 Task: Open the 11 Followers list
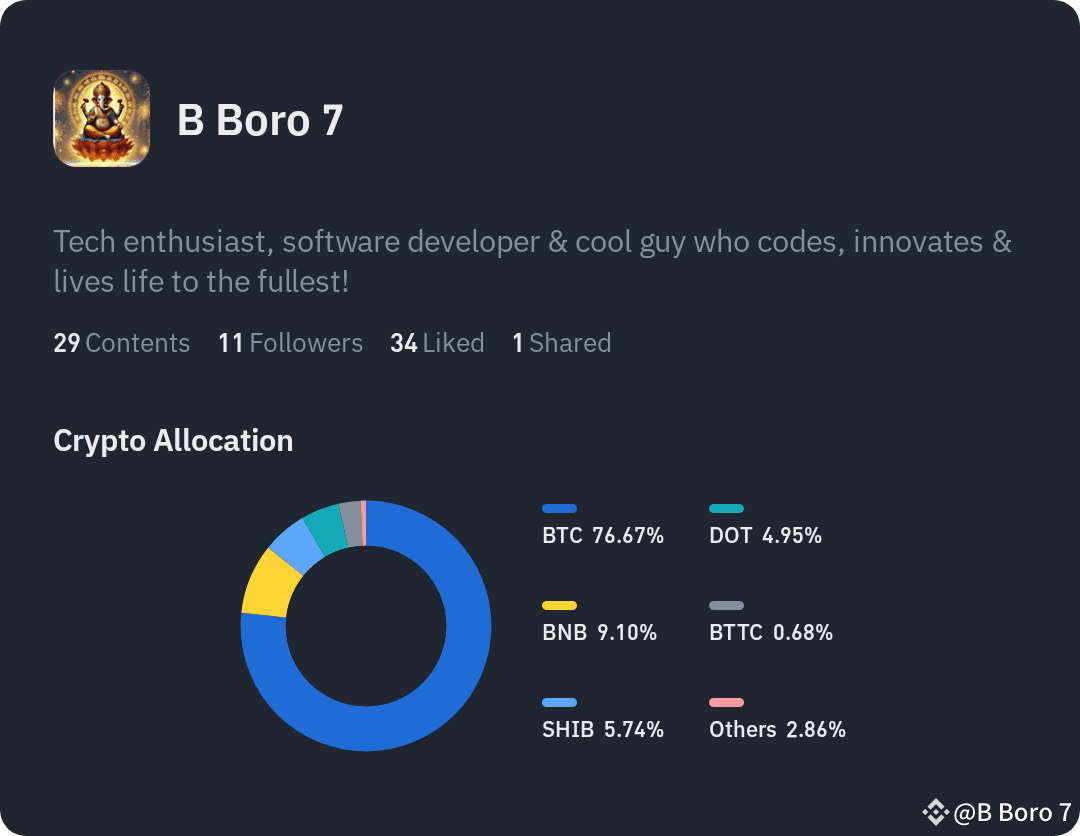[x=291, y=343]
